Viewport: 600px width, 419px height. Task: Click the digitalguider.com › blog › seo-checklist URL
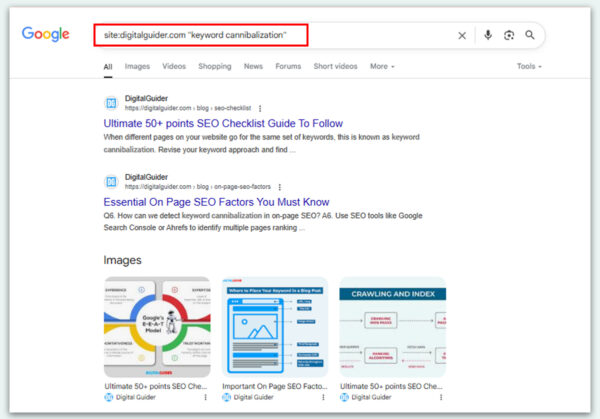point(188,108)
